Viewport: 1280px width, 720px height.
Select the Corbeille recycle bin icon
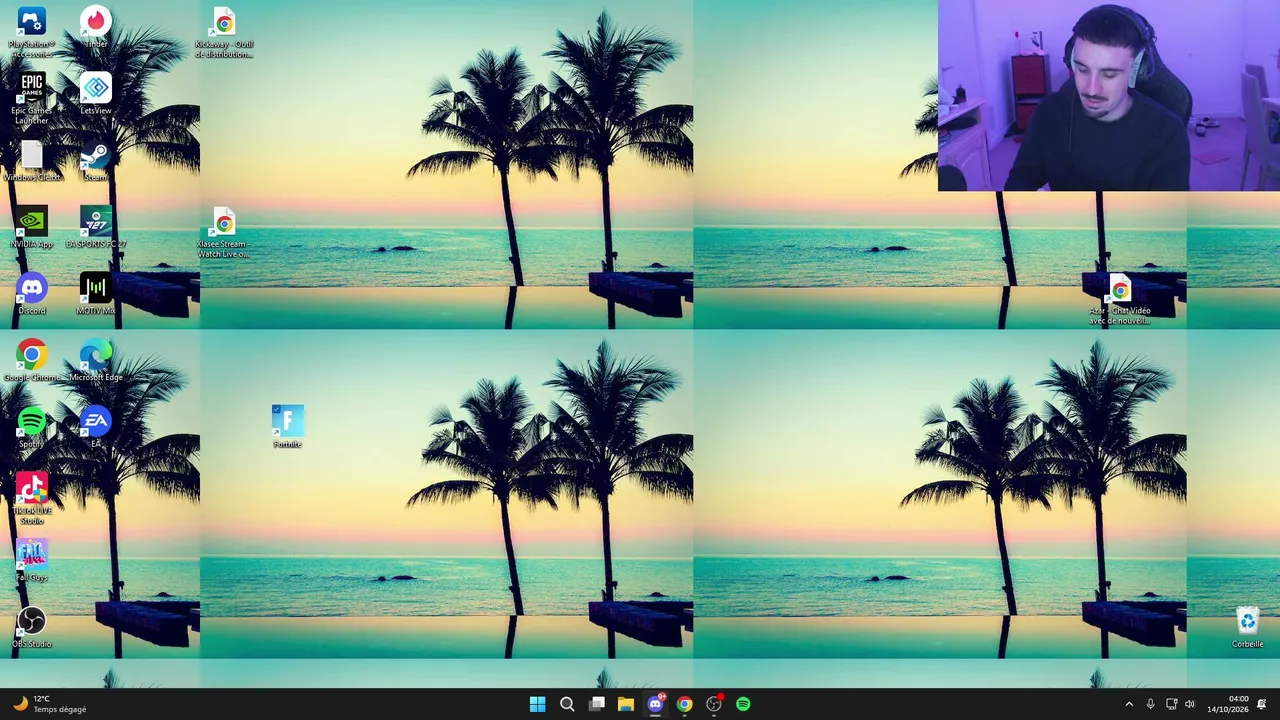coord(1247,627)
